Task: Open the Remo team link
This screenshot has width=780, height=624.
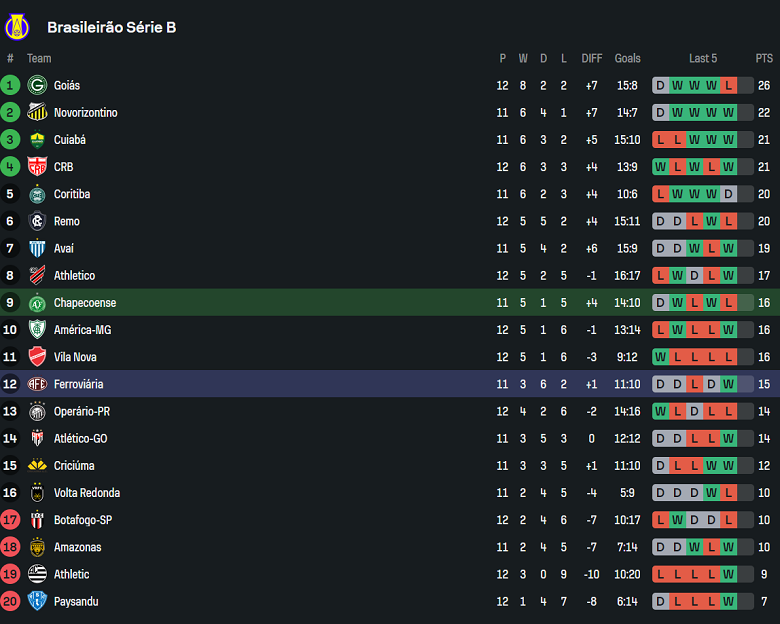Action: 67,221
